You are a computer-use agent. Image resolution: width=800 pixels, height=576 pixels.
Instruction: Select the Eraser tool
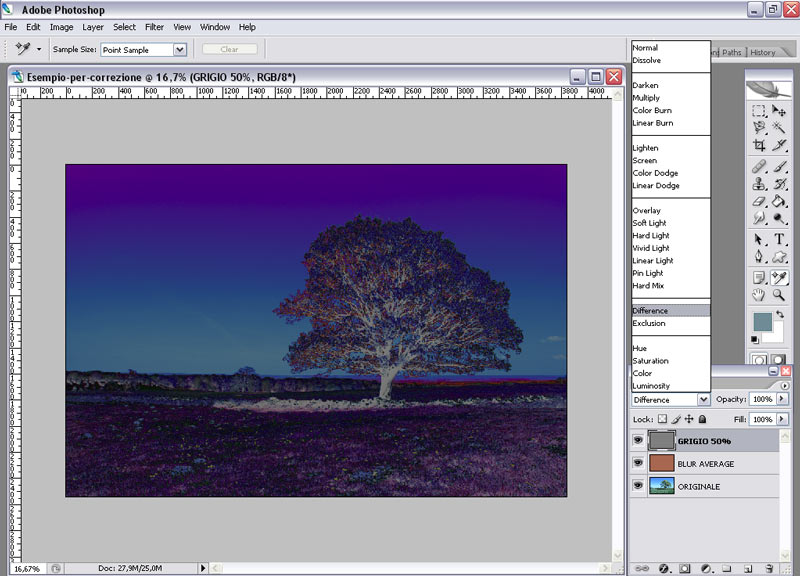[759, 202]
